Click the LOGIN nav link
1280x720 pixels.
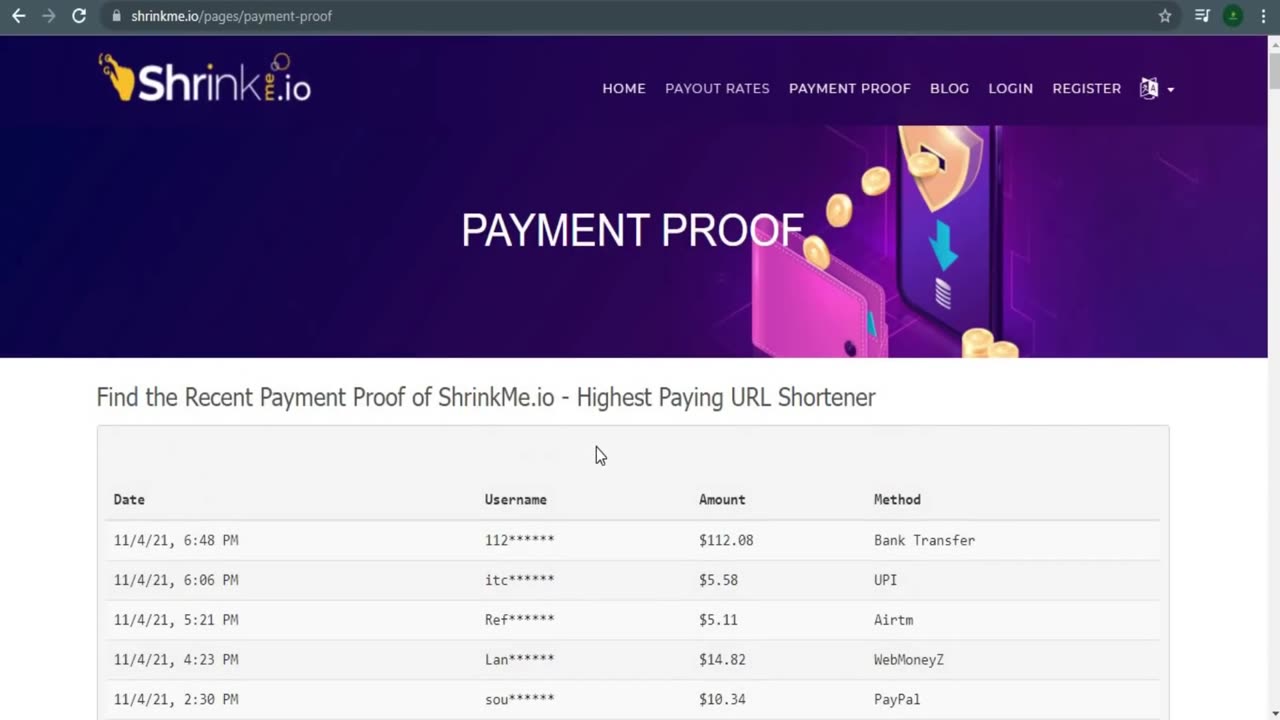(1011, 88)
